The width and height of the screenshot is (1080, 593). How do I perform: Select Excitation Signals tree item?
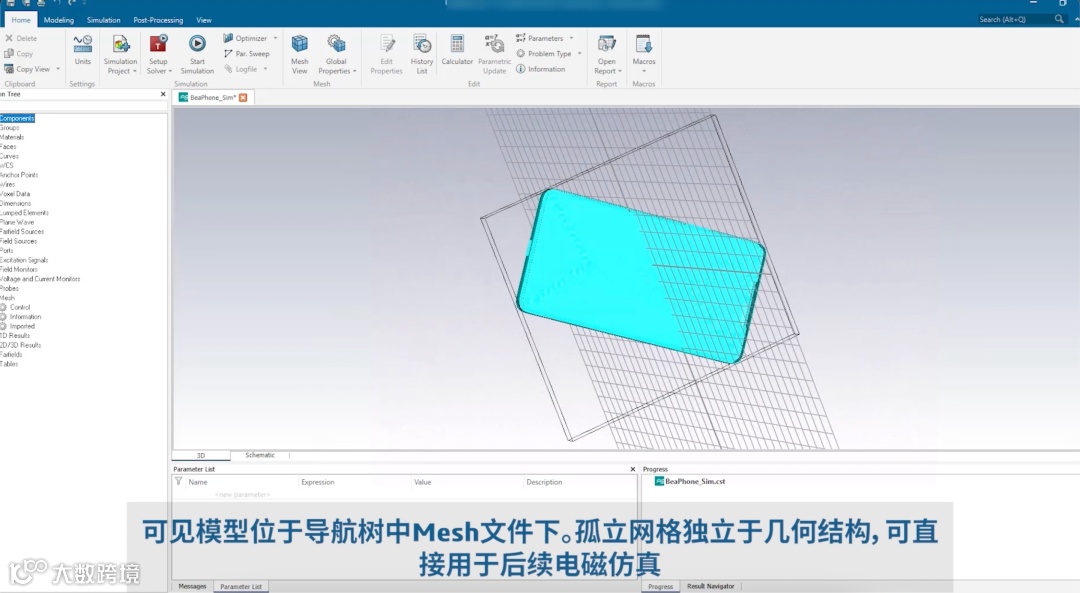(x=24, y=260)
